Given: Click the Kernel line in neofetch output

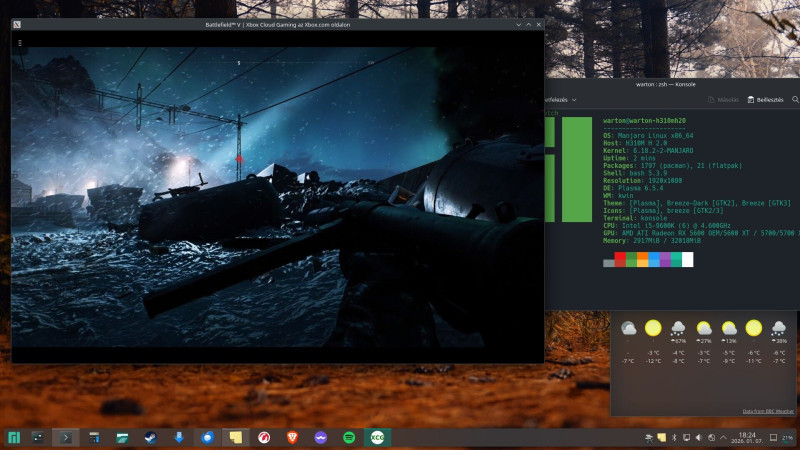Looking at the screenshot, I should (x=648, y=151).
